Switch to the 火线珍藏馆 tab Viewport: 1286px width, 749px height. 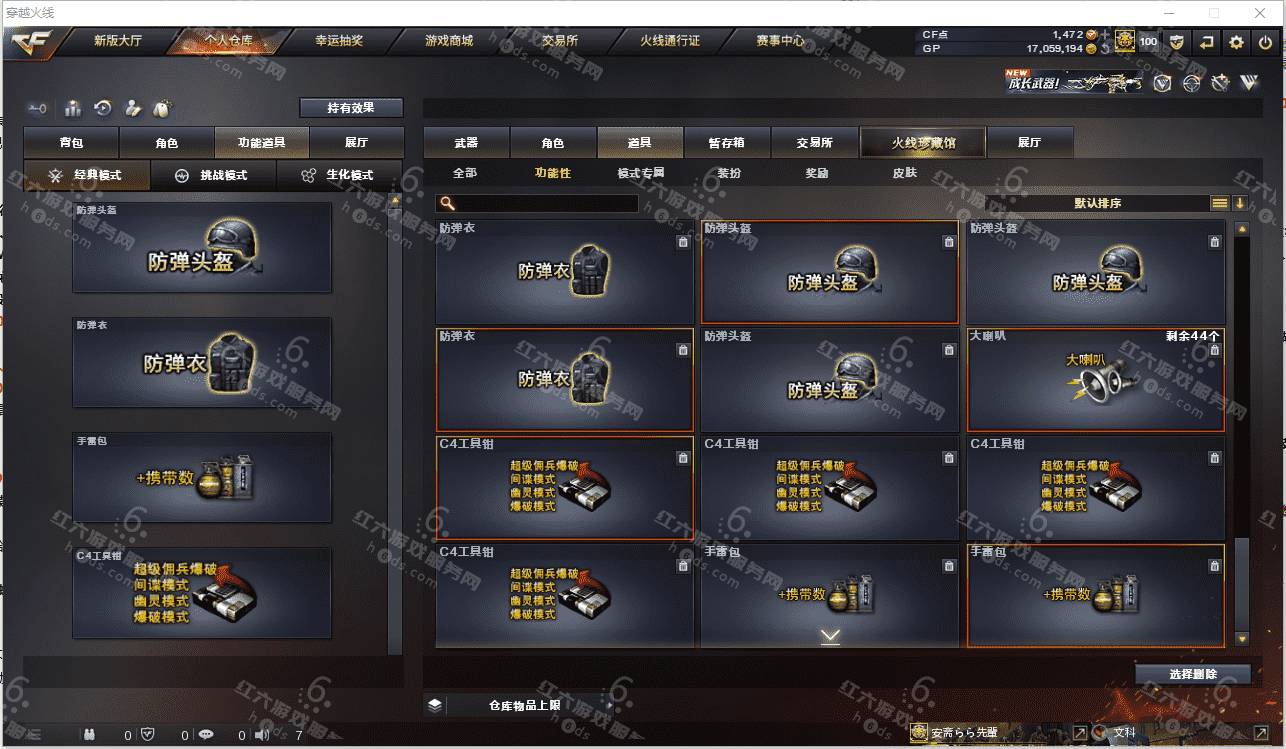(923, 142)
